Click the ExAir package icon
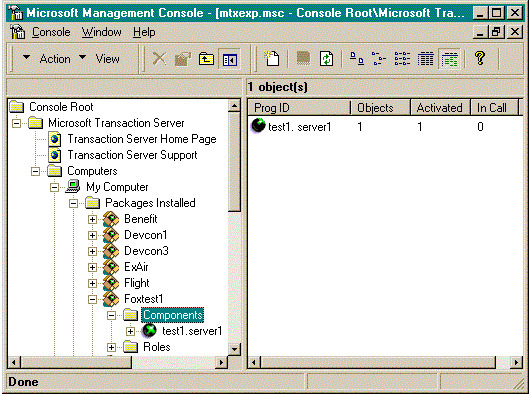The image size is (530, 394). click(x=111, y=267)
